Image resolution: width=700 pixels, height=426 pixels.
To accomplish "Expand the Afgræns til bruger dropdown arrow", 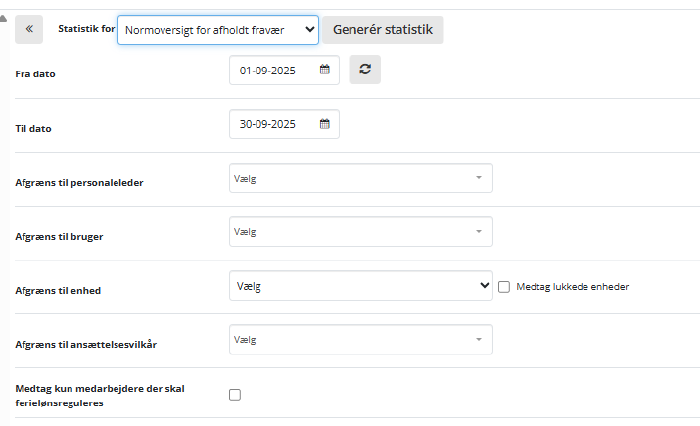I will [479, 232].
